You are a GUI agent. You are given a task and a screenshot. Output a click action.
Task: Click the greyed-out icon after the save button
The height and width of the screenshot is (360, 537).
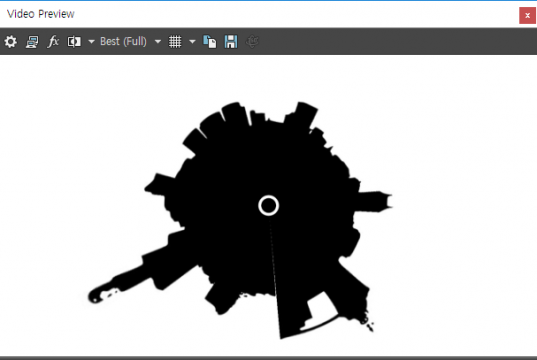pos(252,42)
